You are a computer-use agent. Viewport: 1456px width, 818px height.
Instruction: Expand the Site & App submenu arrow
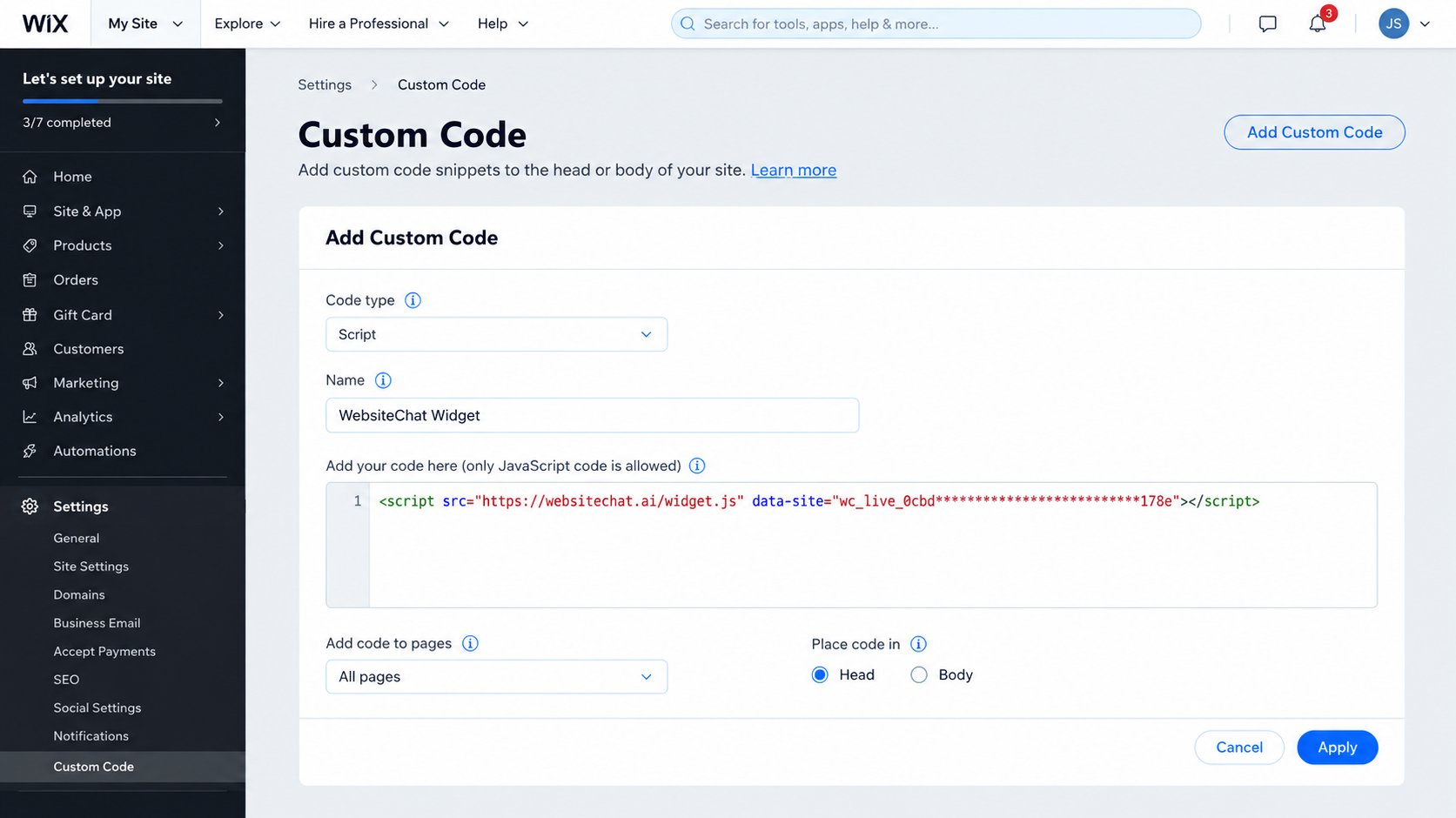click(x=221, y=211)
